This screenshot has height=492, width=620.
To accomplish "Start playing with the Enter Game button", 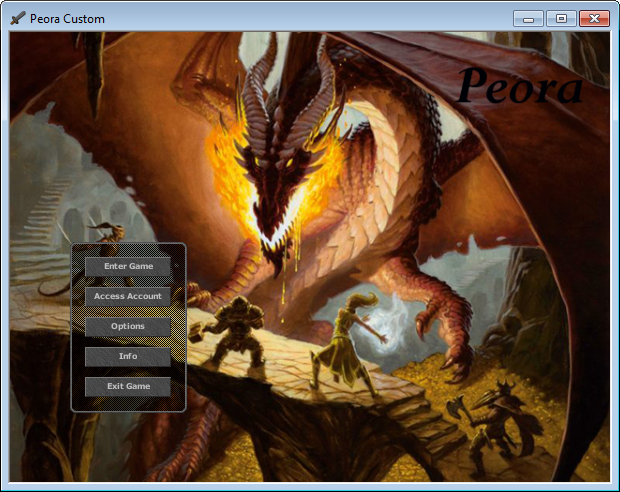I will (x=128, y=267).
